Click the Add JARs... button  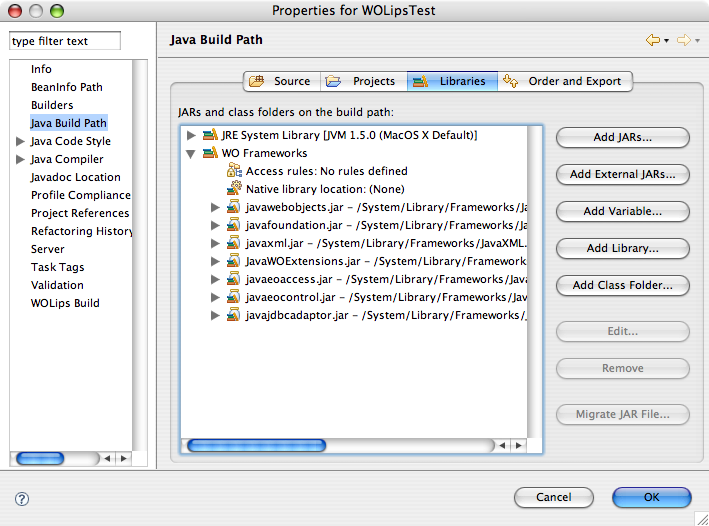coord(623,137)
